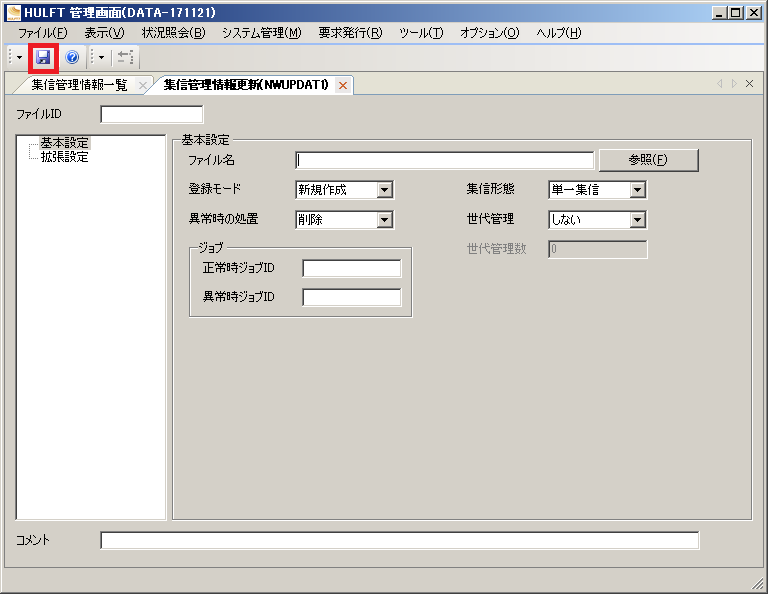
Task: Open second toolbar options dropdown arrow
Action: 101,58
